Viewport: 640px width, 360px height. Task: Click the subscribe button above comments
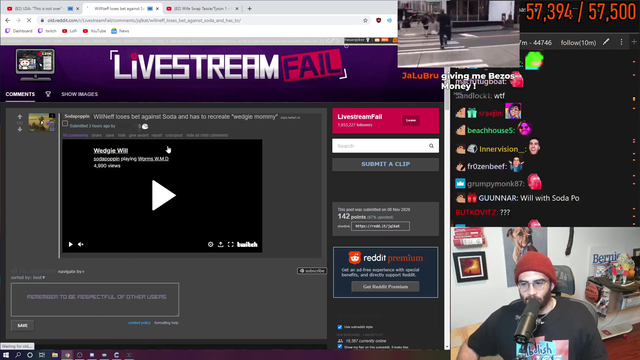coord(312,271)
